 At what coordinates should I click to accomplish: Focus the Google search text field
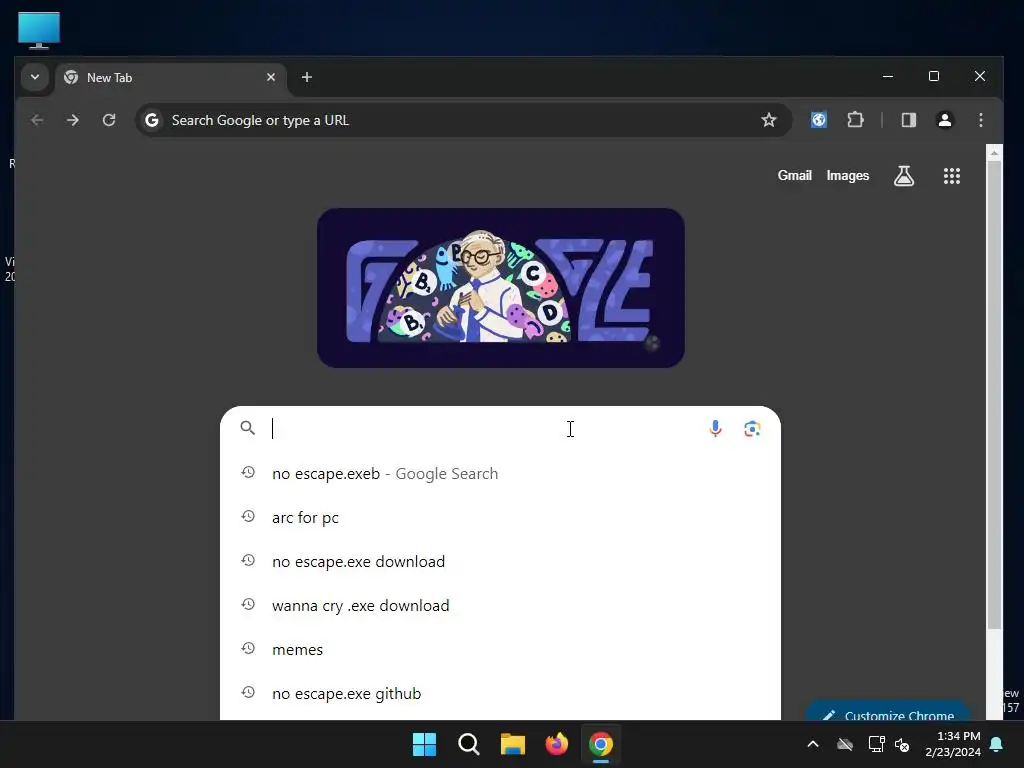pos(483,428)
